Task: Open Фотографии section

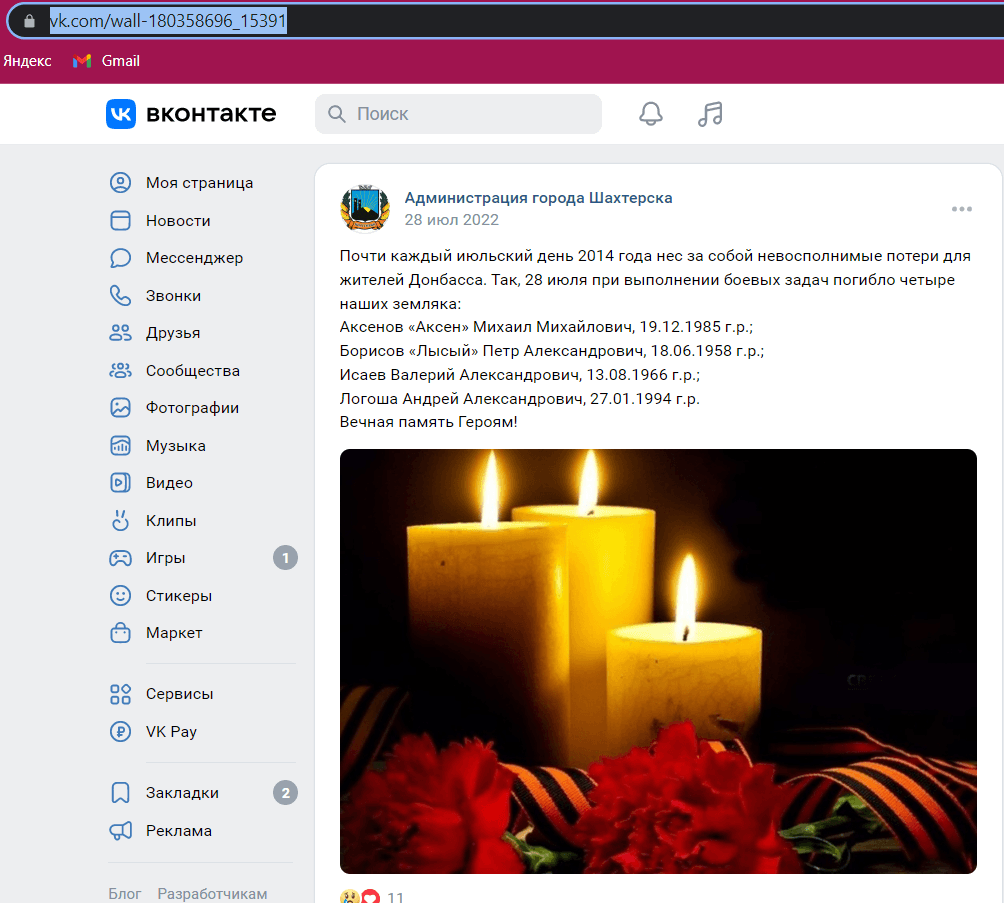Action: coord(192,408)
